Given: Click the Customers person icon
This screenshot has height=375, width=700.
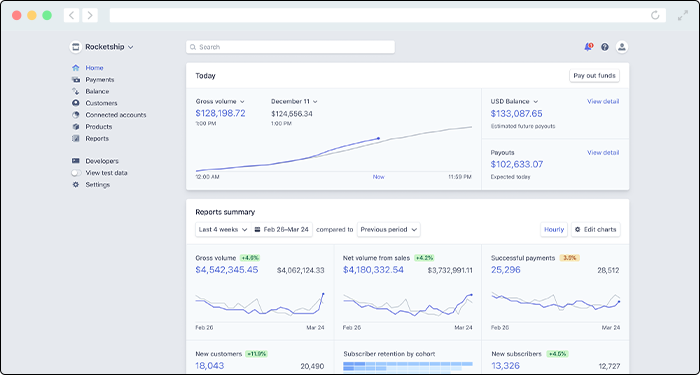Looking at the screenshot, I should pyautogui.click(x=75, y=103).
